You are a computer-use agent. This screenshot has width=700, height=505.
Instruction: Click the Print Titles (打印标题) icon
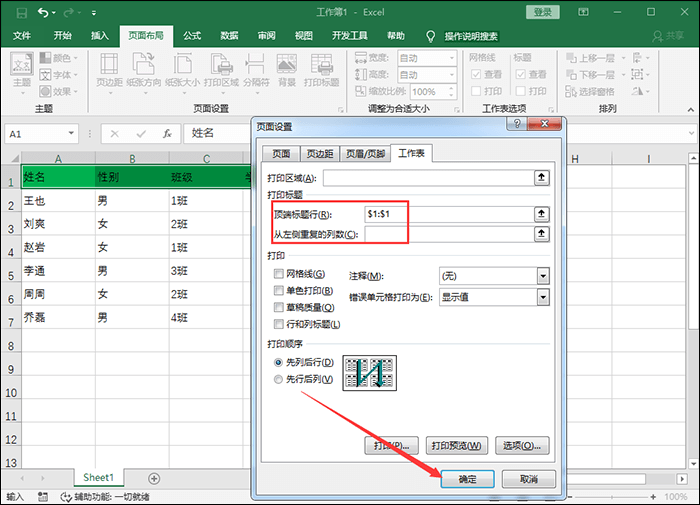(x=321, y=64)
